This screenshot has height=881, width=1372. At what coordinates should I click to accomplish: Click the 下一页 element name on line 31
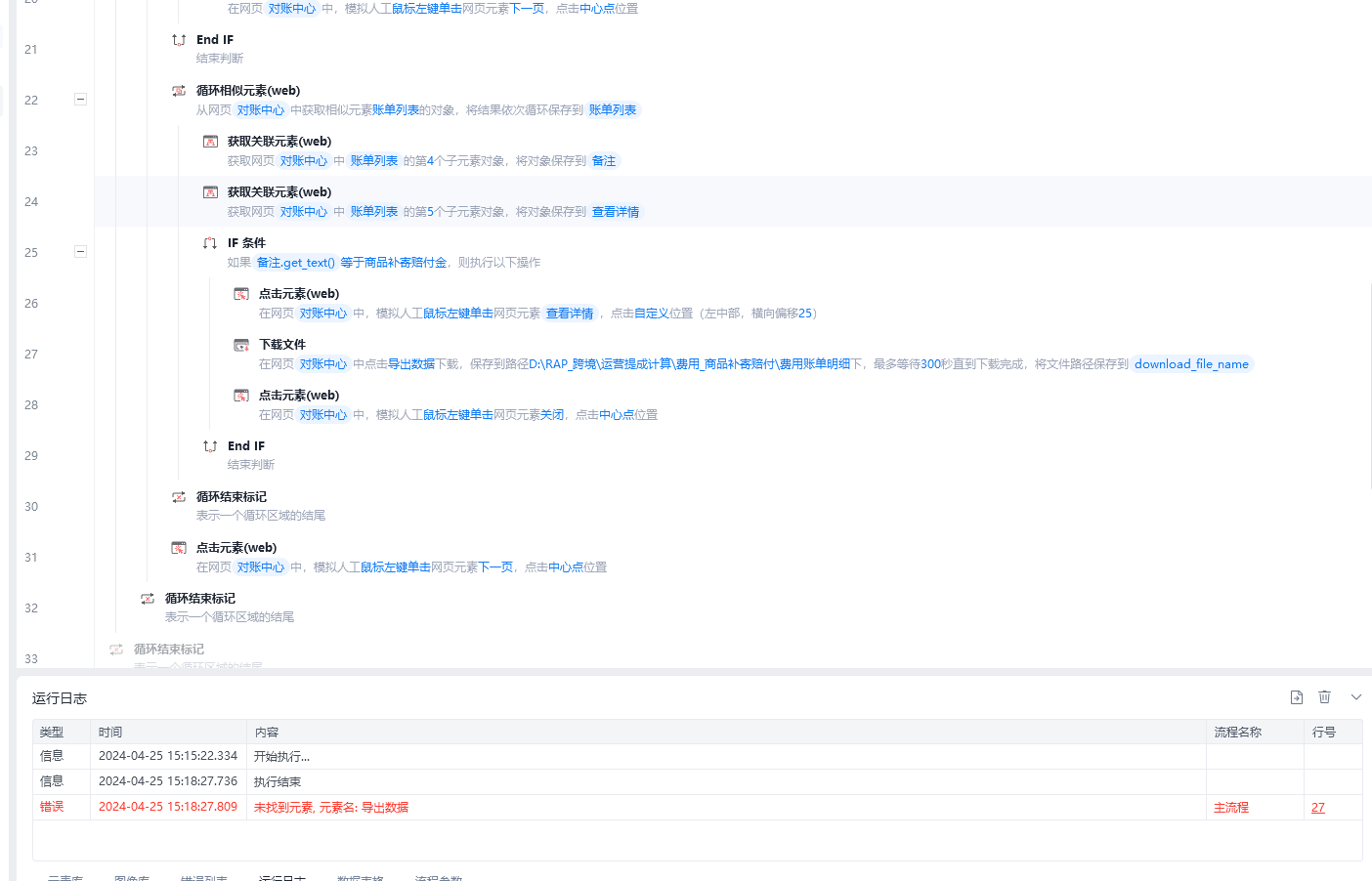[495, 567]
